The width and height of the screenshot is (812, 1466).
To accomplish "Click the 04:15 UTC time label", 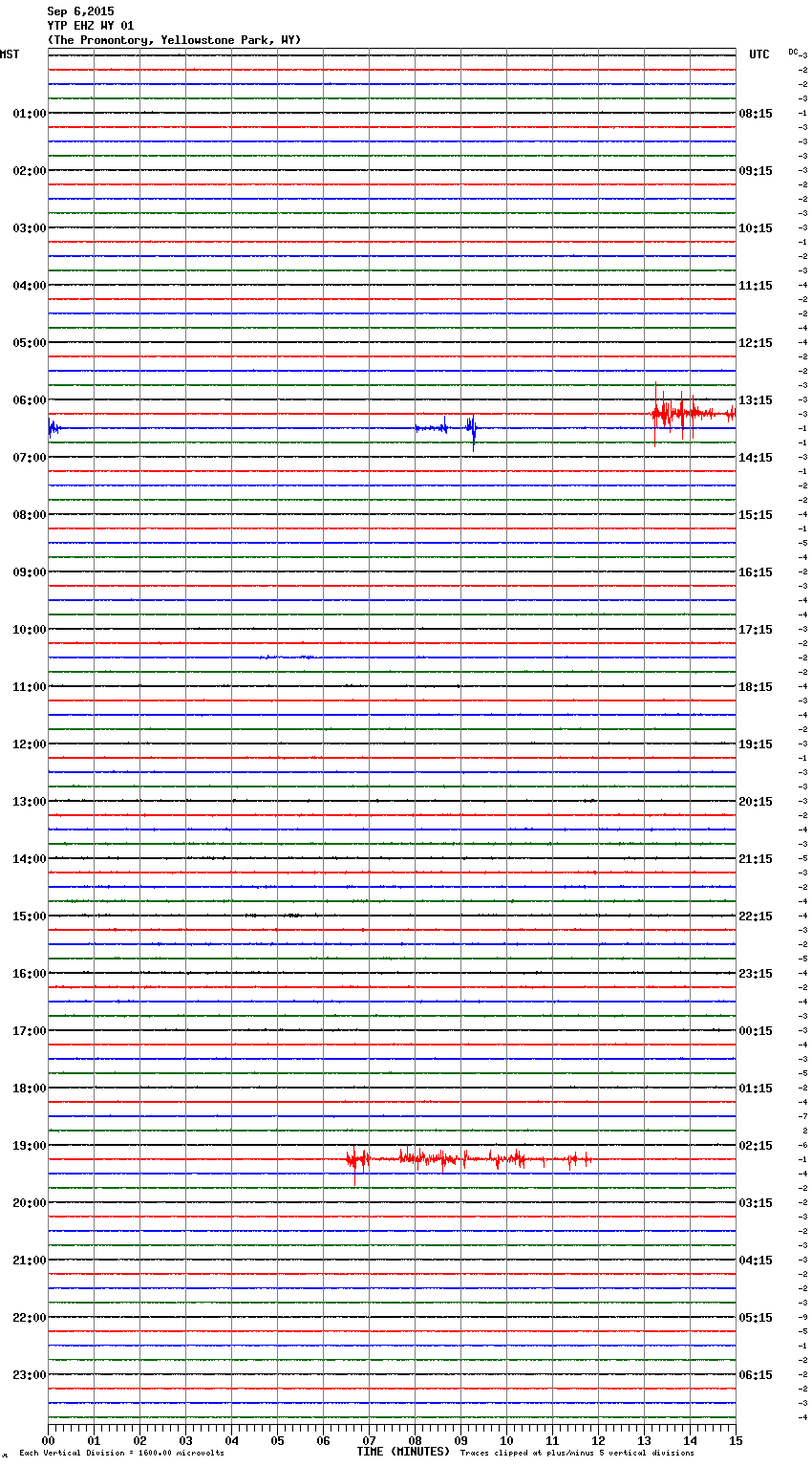I will tap(756, 1261).
